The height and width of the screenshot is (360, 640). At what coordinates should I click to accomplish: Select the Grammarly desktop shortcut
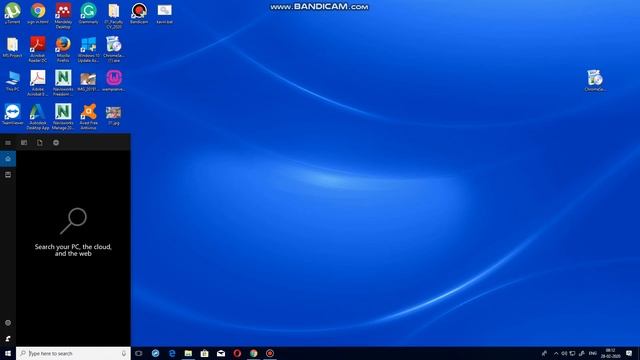(88, 13)
